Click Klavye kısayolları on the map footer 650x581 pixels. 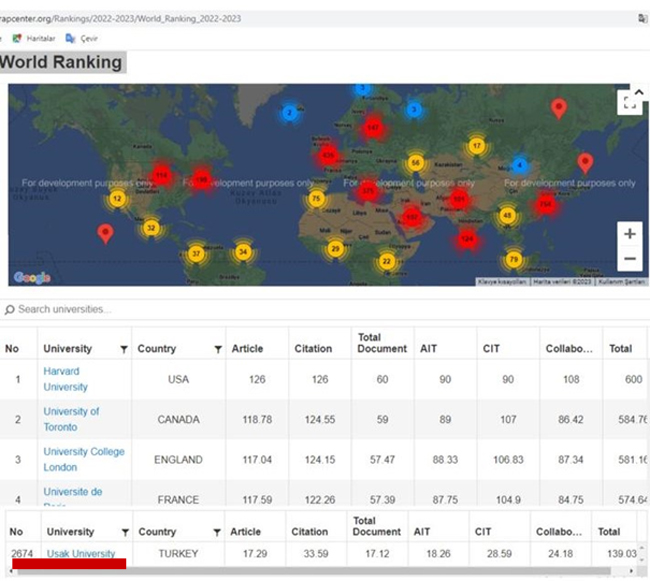coord(502,282)
